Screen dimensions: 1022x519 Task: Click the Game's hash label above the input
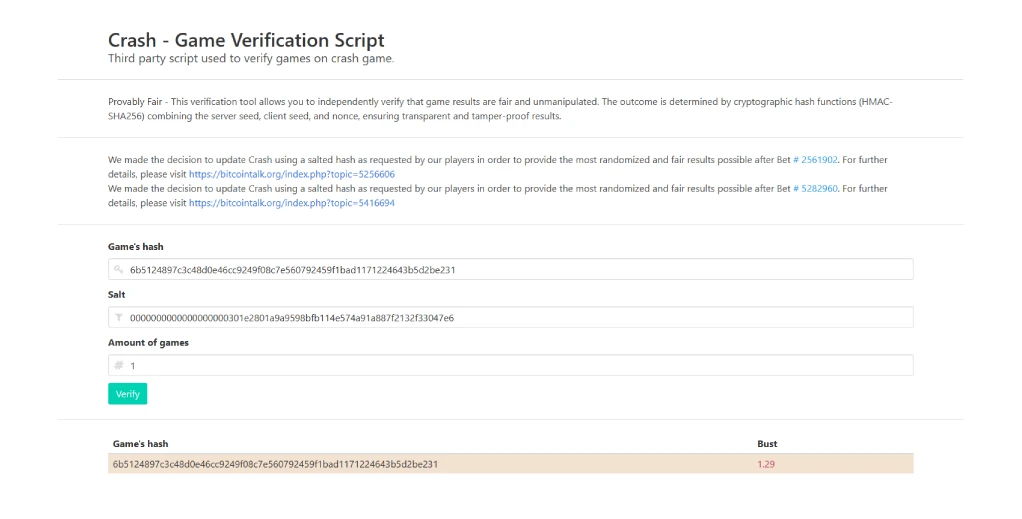(136, 246)
